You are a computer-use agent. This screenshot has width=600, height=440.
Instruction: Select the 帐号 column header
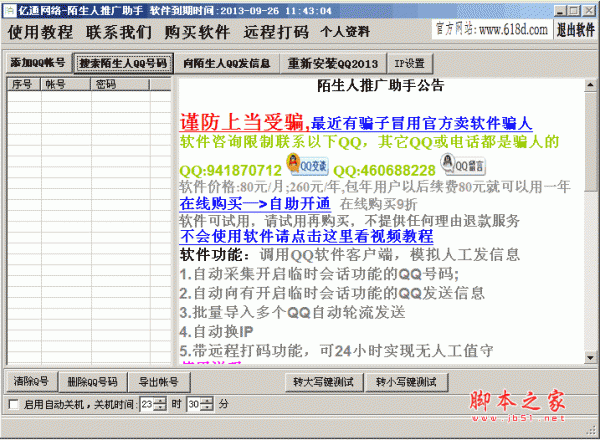pos(65,84)
